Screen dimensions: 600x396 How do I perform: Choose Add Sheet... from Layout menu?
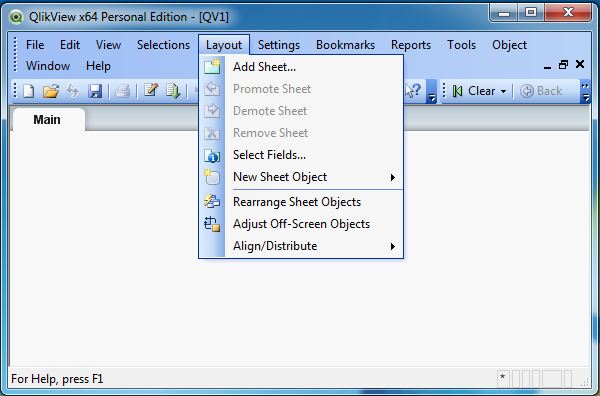click(301, 67)
